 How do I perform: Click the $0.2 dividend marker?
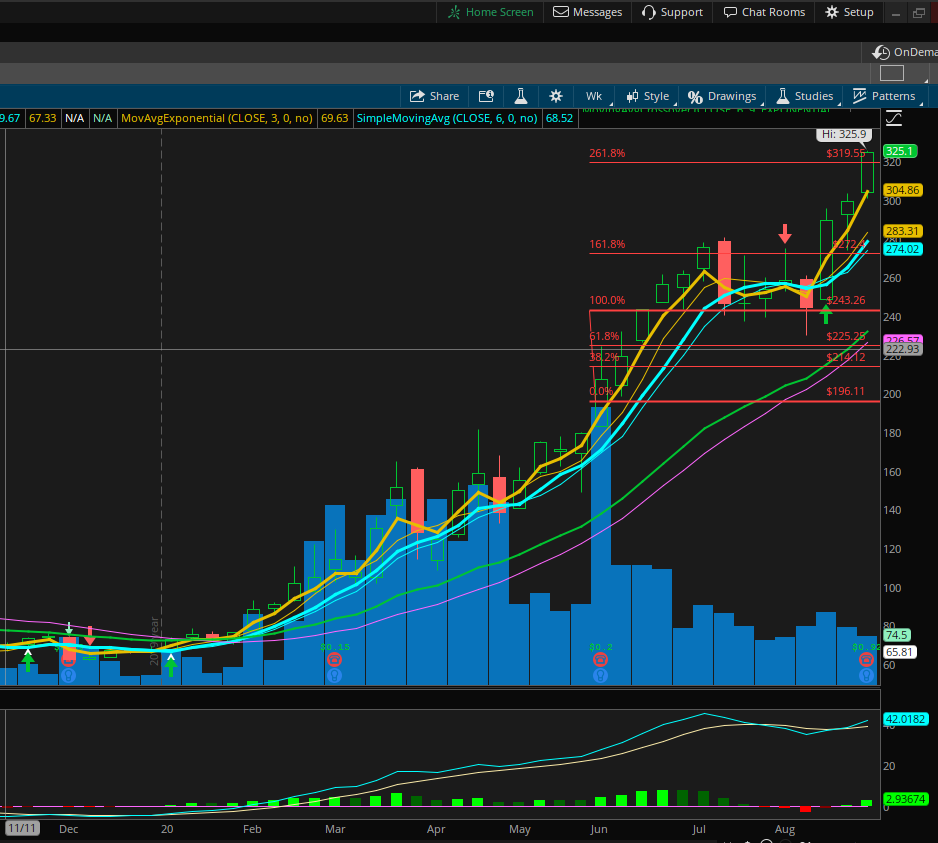(601, 647)
